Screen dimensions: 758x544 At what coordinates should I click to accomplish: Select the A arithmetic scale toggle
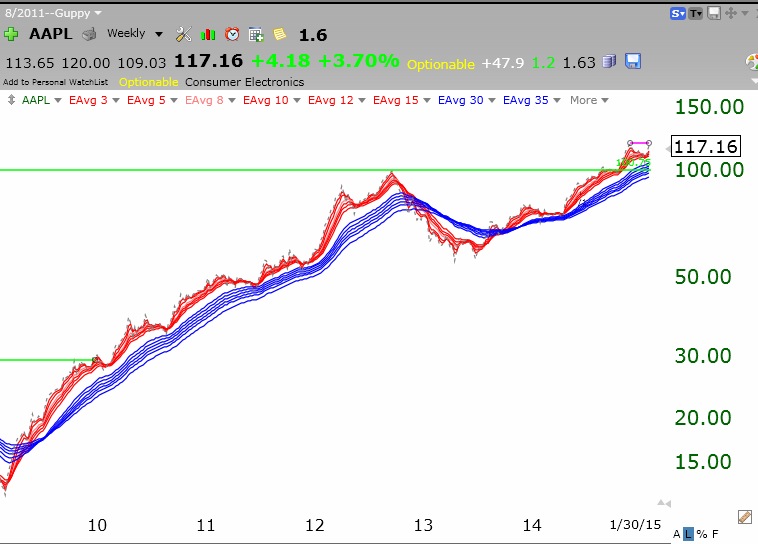676,534
